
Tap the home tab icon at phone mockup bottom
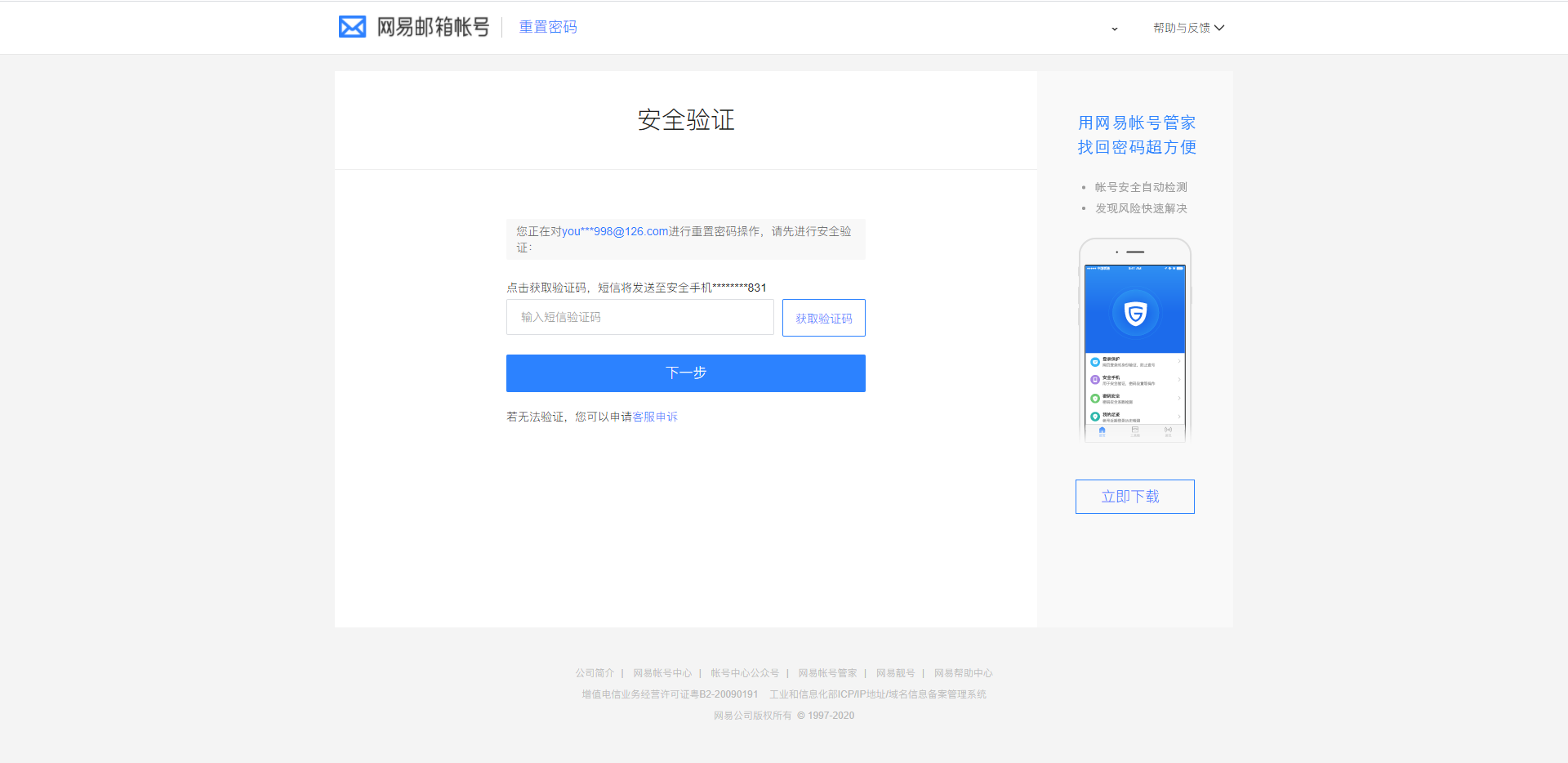(x=1102, y=430)
